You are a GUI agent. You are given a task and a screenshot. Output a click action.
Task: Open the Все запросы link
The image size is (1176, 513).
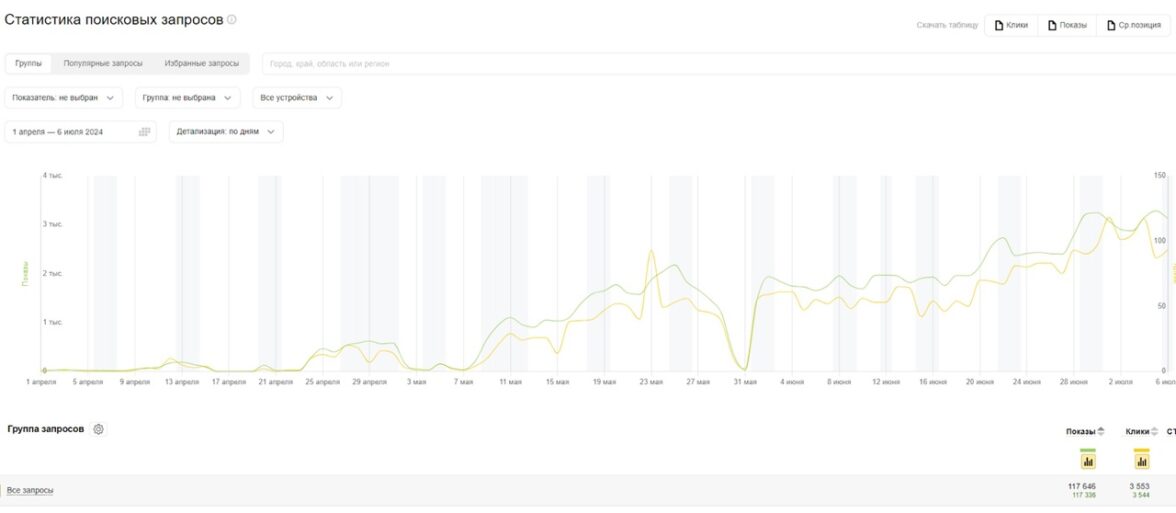pyautogui.click(x=30, y=490)
